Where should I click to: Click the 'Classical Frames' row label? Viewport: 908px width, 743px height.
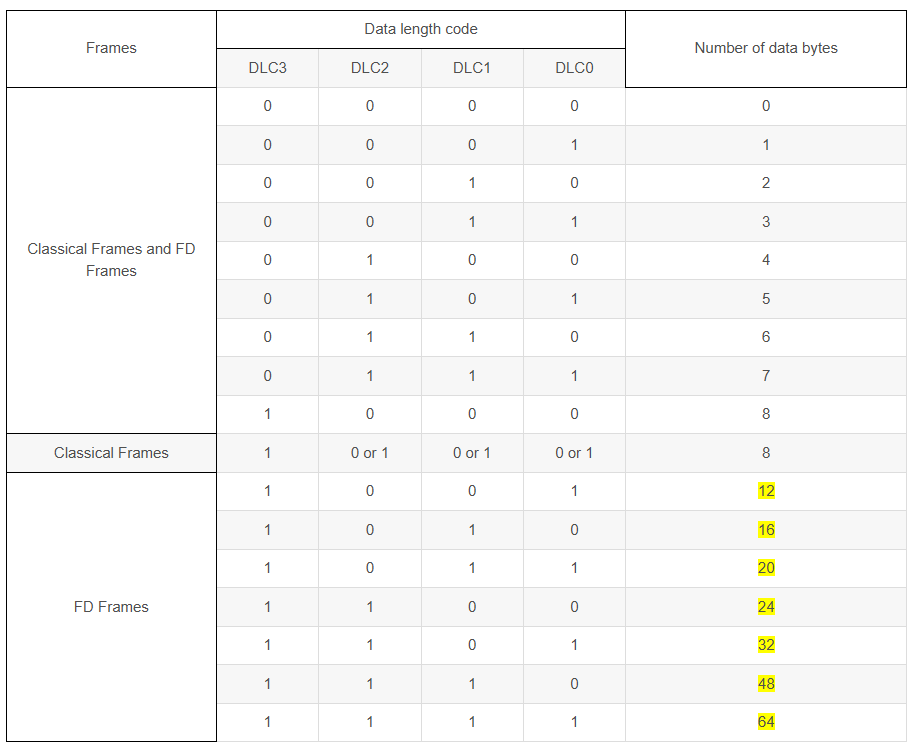click(111, 453)
